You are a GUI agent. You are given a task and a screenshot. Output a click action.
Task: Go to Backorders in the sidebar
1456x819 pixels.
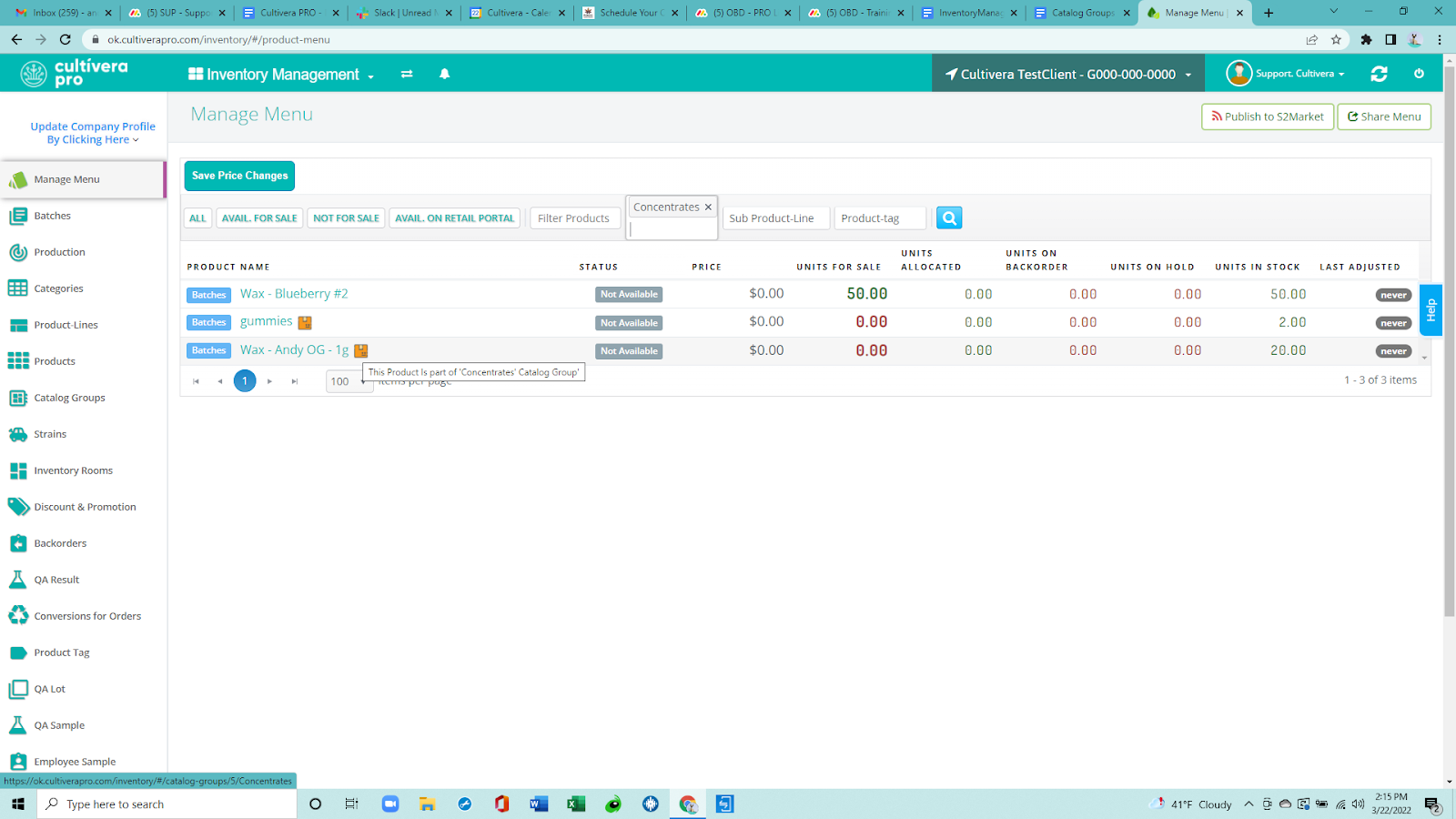(x=60, y=543)
